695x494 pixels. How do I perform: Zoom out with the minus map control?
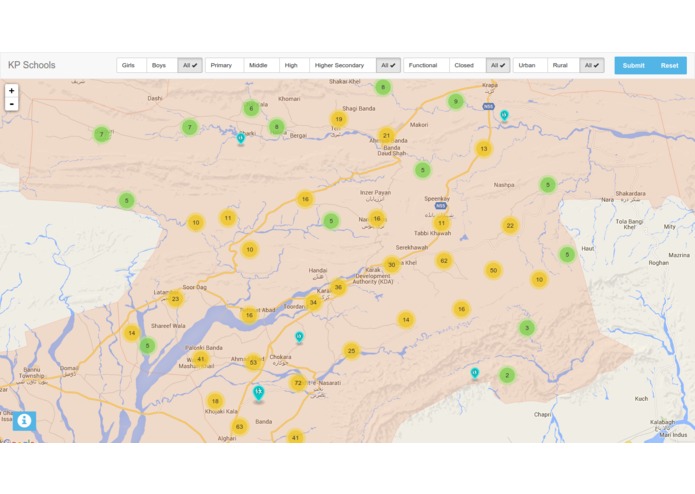pyautogui.click(x=12, y=104)
